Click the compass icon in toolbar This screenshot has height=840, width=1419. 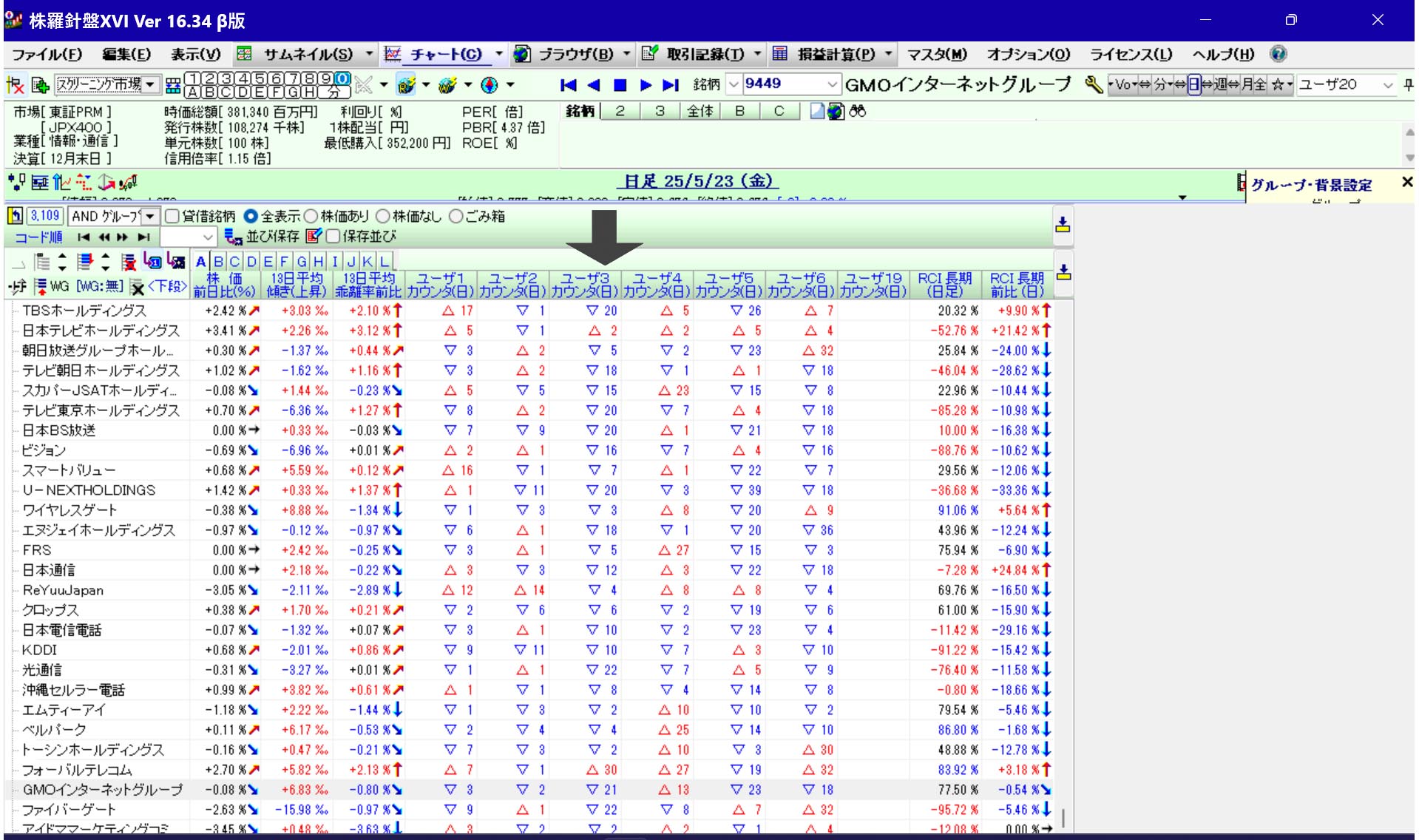click(489, 85)
